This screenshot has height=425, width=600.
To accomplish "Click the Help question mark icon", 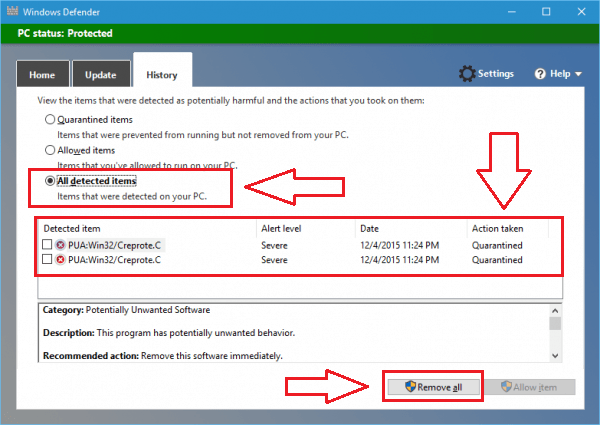I will pos(540,74).
